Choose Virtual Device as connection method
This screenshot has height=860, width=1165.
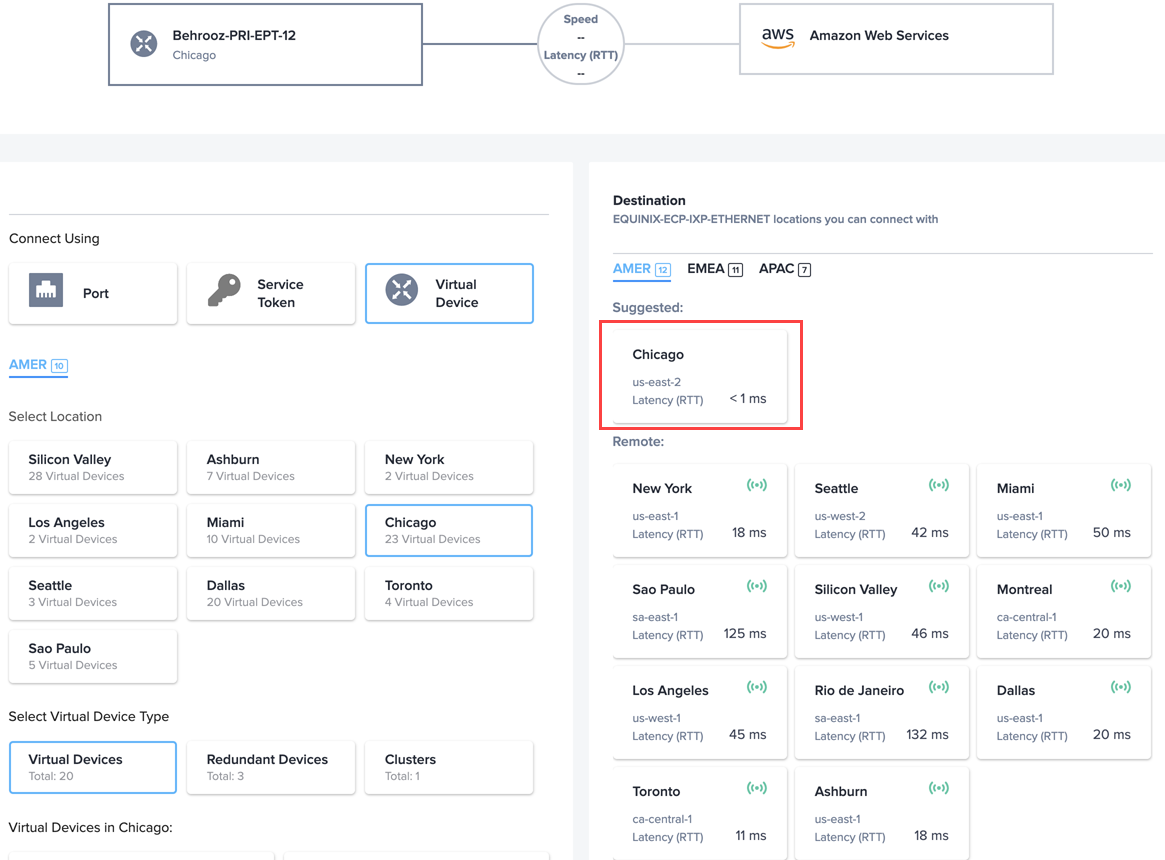[450, 294]
